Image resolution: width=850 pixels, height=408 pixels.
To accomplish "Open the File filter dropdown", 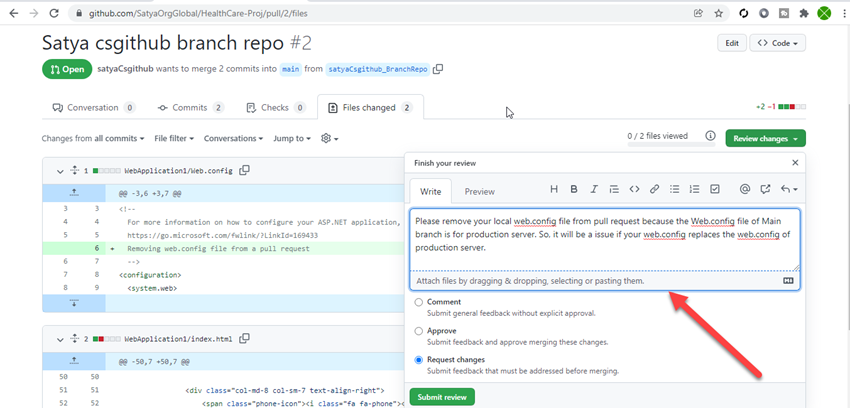I will coord(174,139).
